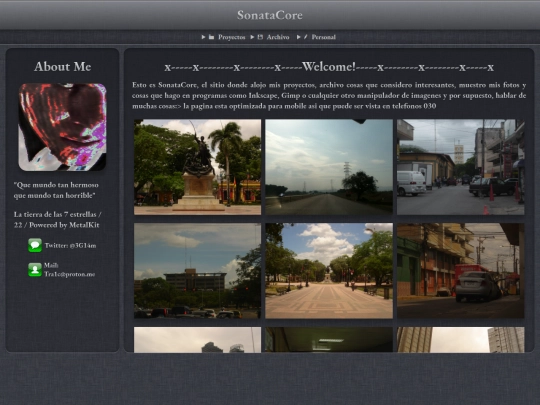
Task: Open the statue monument plaza photo
Action: click(x=197, y=167)
